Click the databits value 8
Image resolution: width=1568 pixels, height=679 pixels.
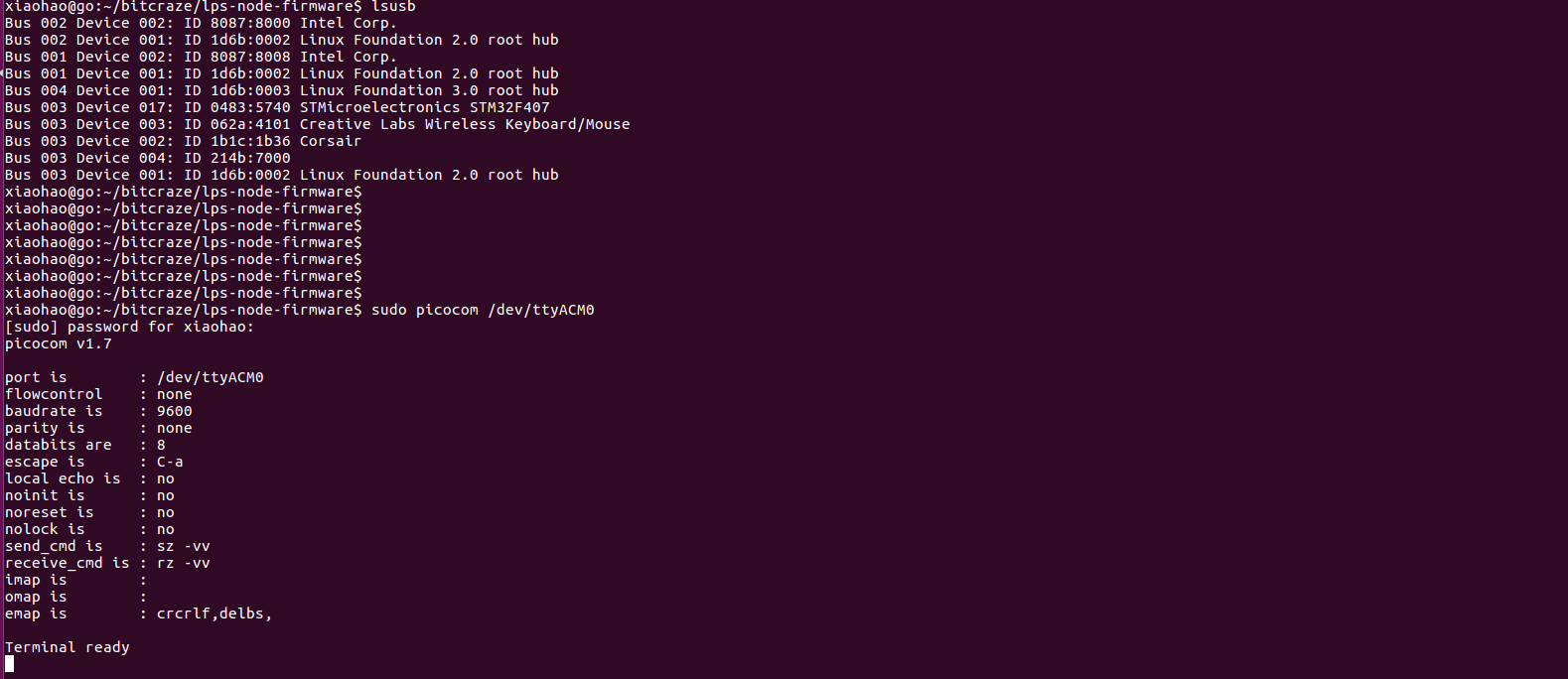point(161,445)
